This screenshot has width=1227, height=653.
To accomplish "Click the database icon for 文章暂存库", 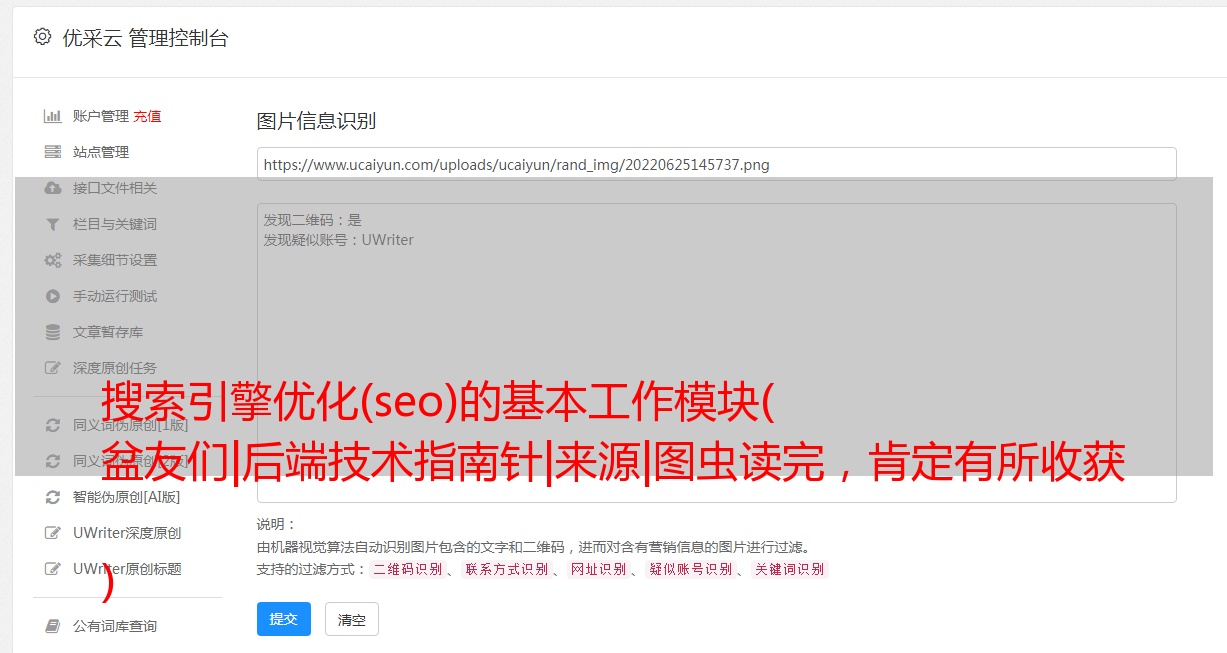I will point(53,332).
